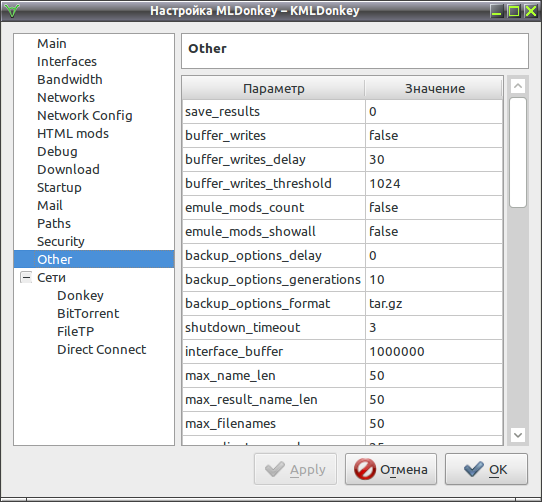Open the Main settings page

(52, 44)
